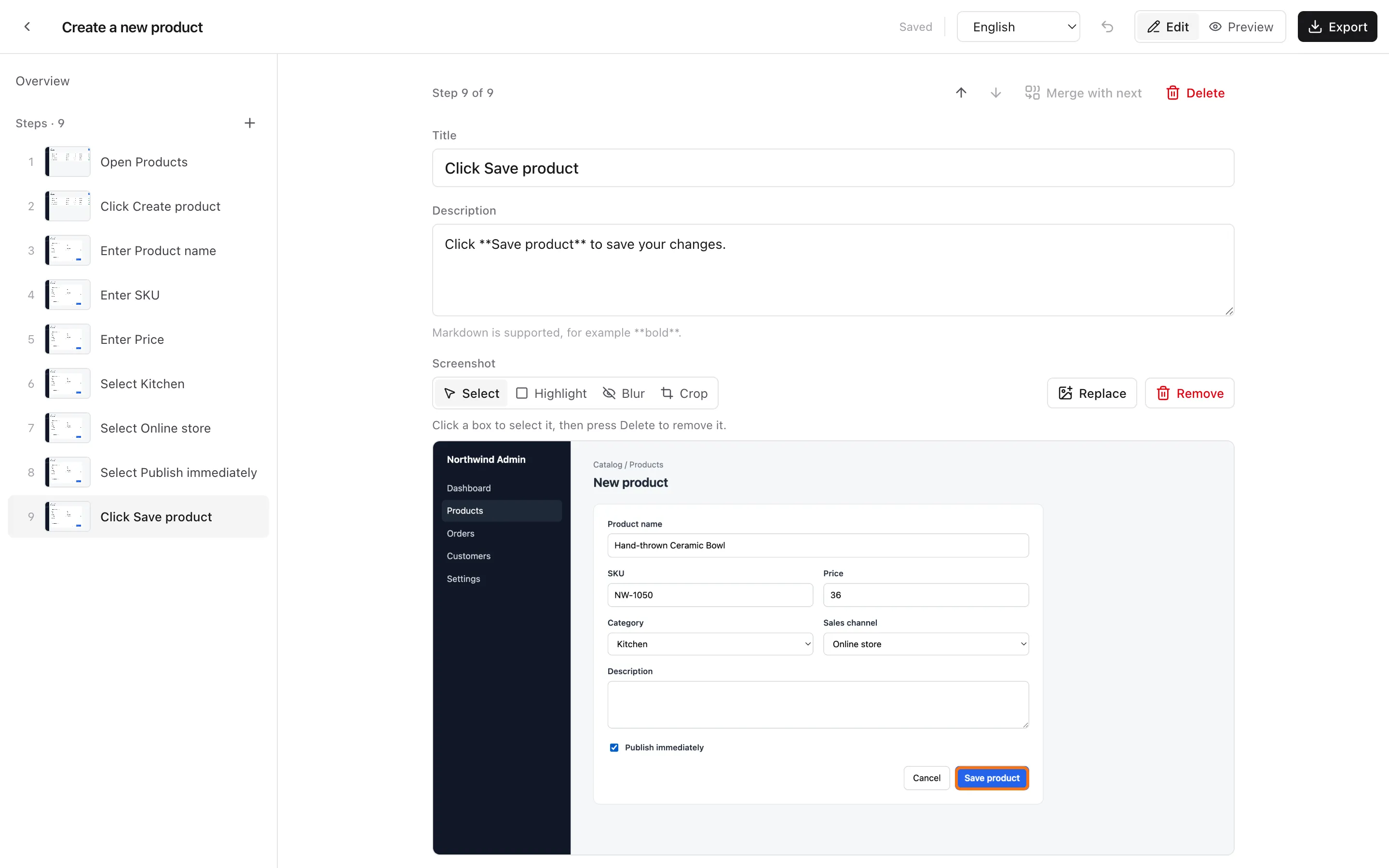Screen dimensions: 1389x868
Task: Click Merge with next
Action: (1083, 93)
